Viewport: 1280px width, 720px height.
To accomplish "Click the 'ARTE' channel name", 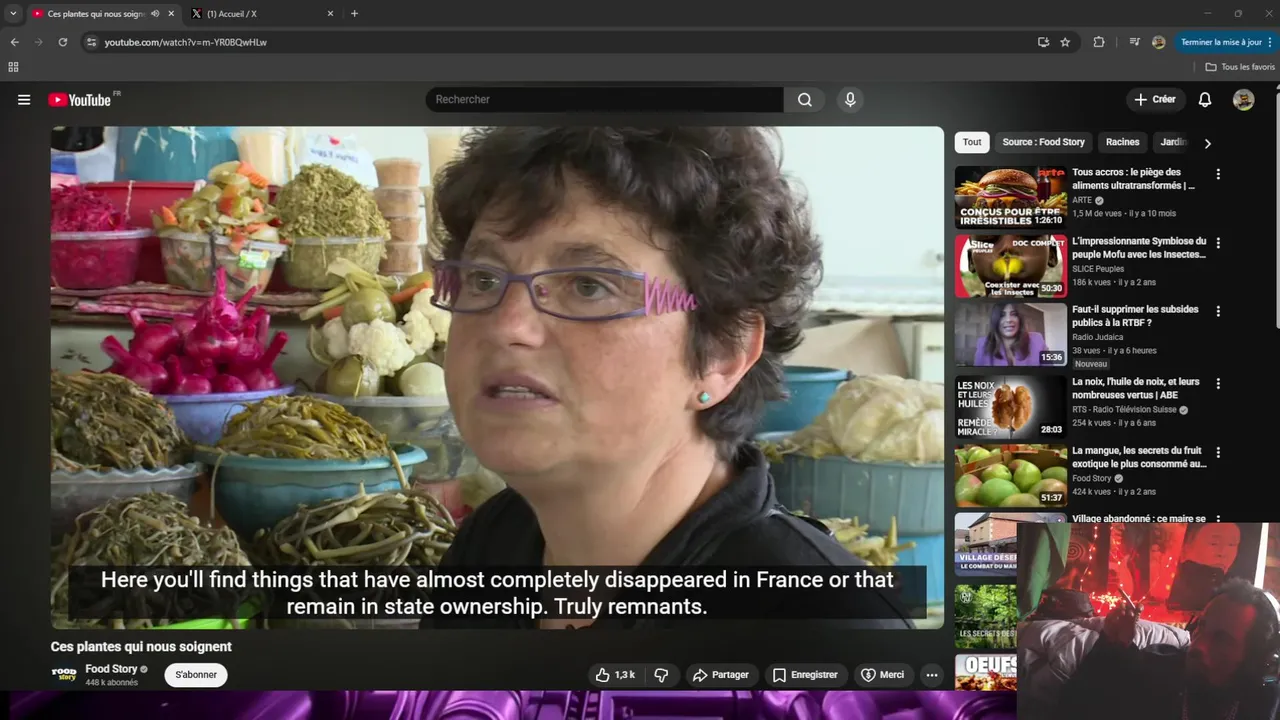I will [x=1082, y=200].
